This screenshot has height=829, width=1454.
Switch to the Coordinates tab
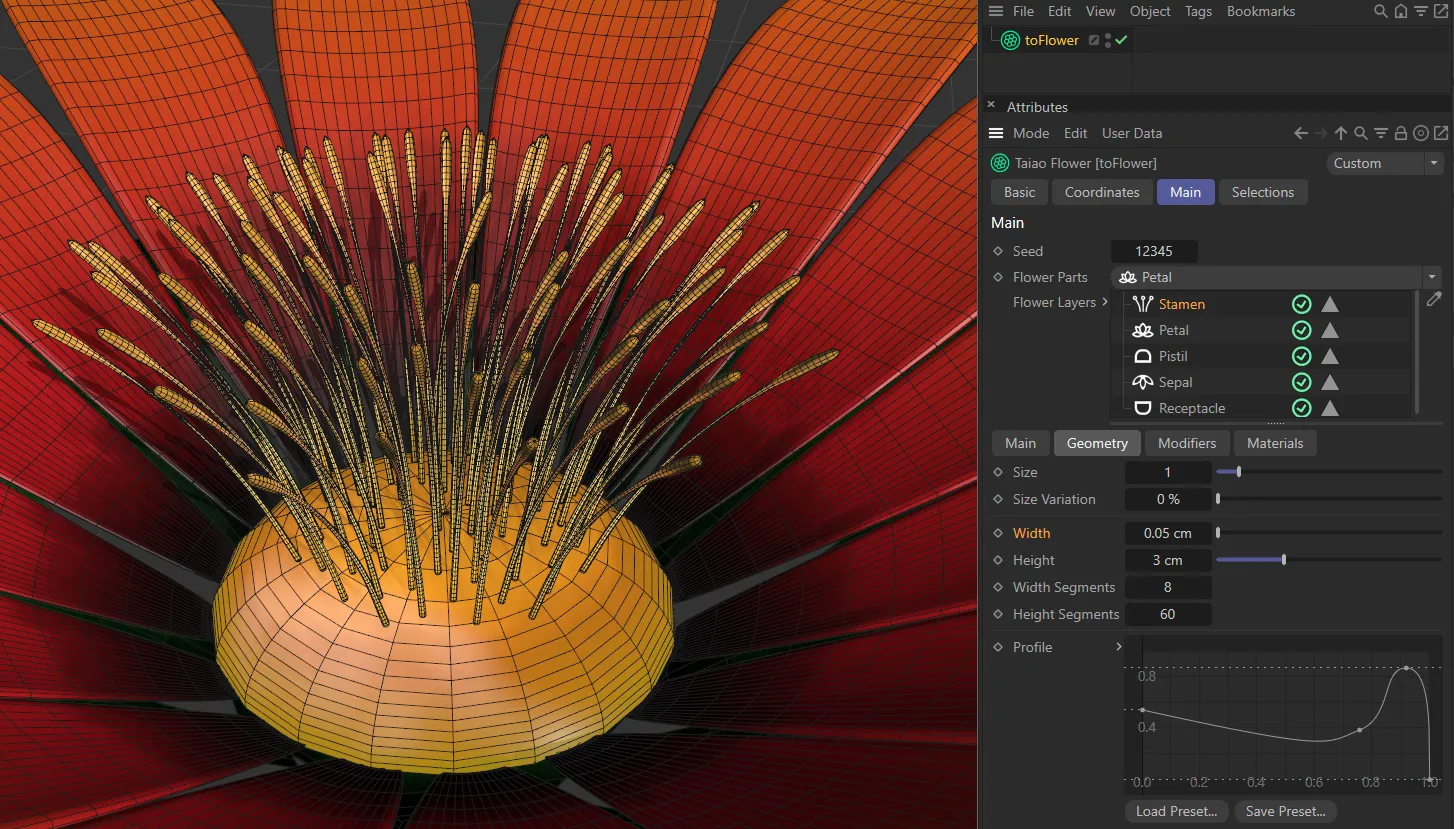point(1101,192)
